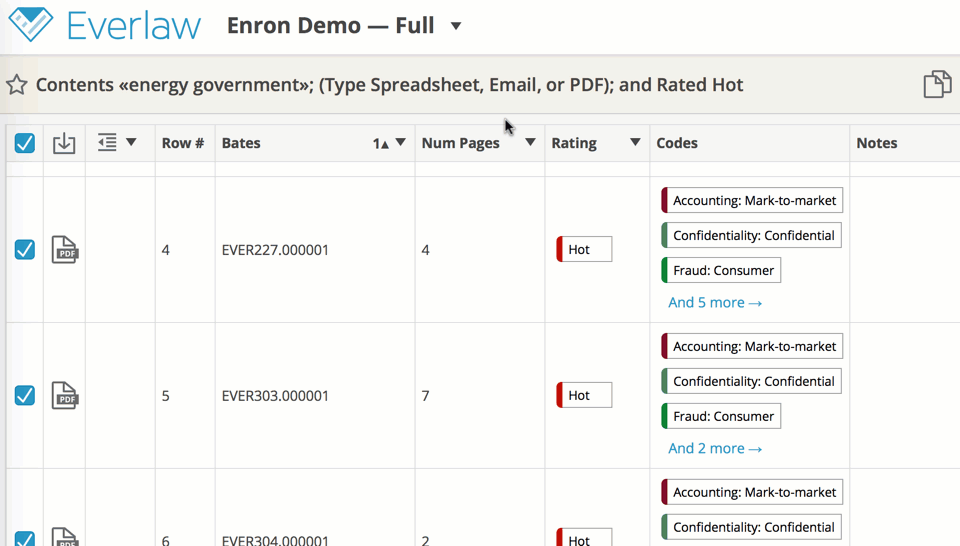Click row 4 Accounting: Mark-to-market code
This screenshot has width=960, height=546.
point(752,200)
